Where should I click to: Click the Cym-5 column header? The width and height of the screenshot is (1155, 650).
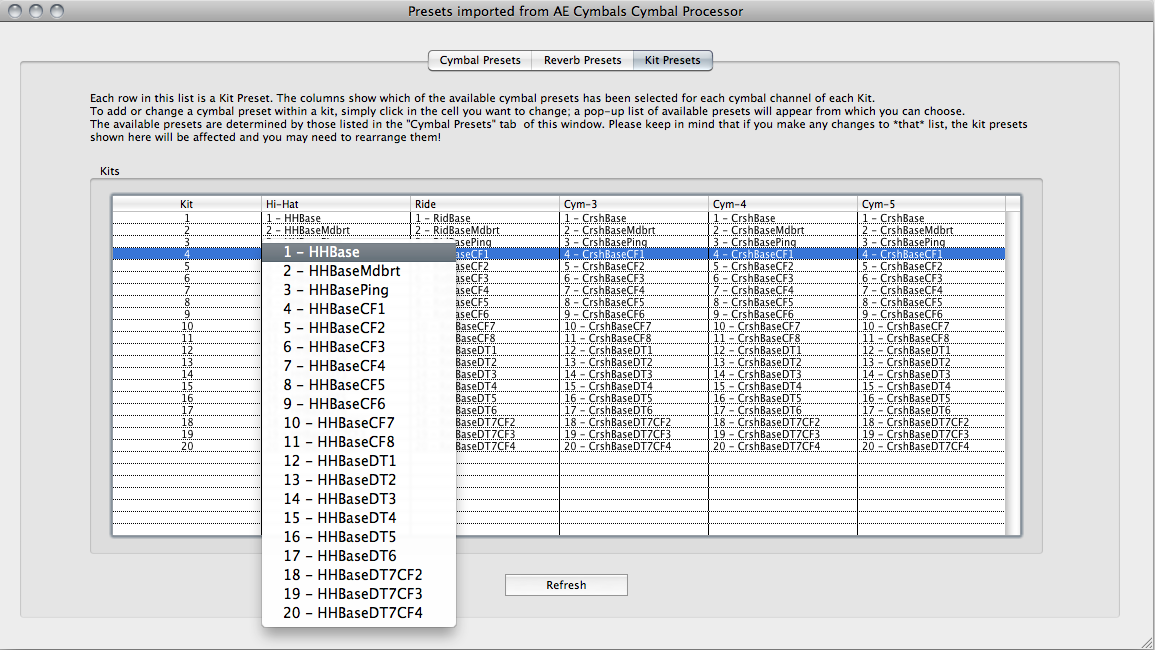pyautogui.click(x=931, y=204)
